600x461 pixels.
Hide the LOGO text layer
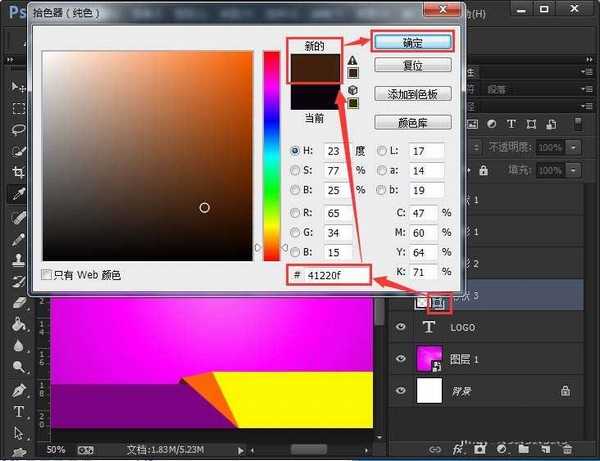(400, 327)
